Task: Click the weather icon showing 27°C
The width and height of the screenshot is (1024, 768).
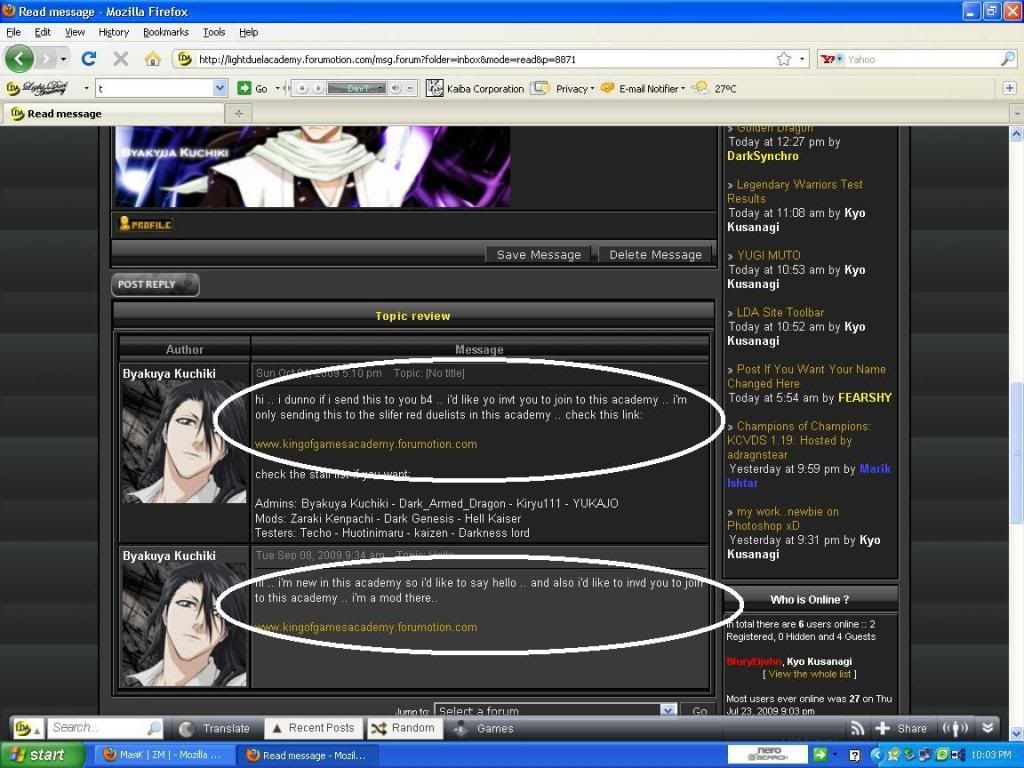Action: (701, 88)
